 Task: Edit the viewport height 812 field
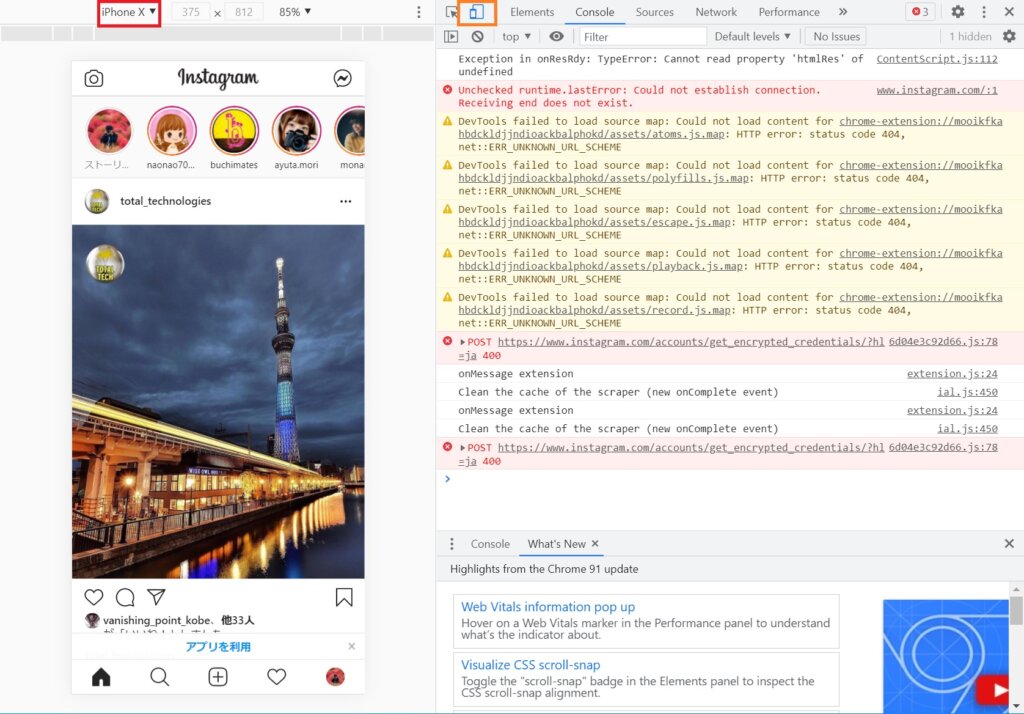click(244, 12)
